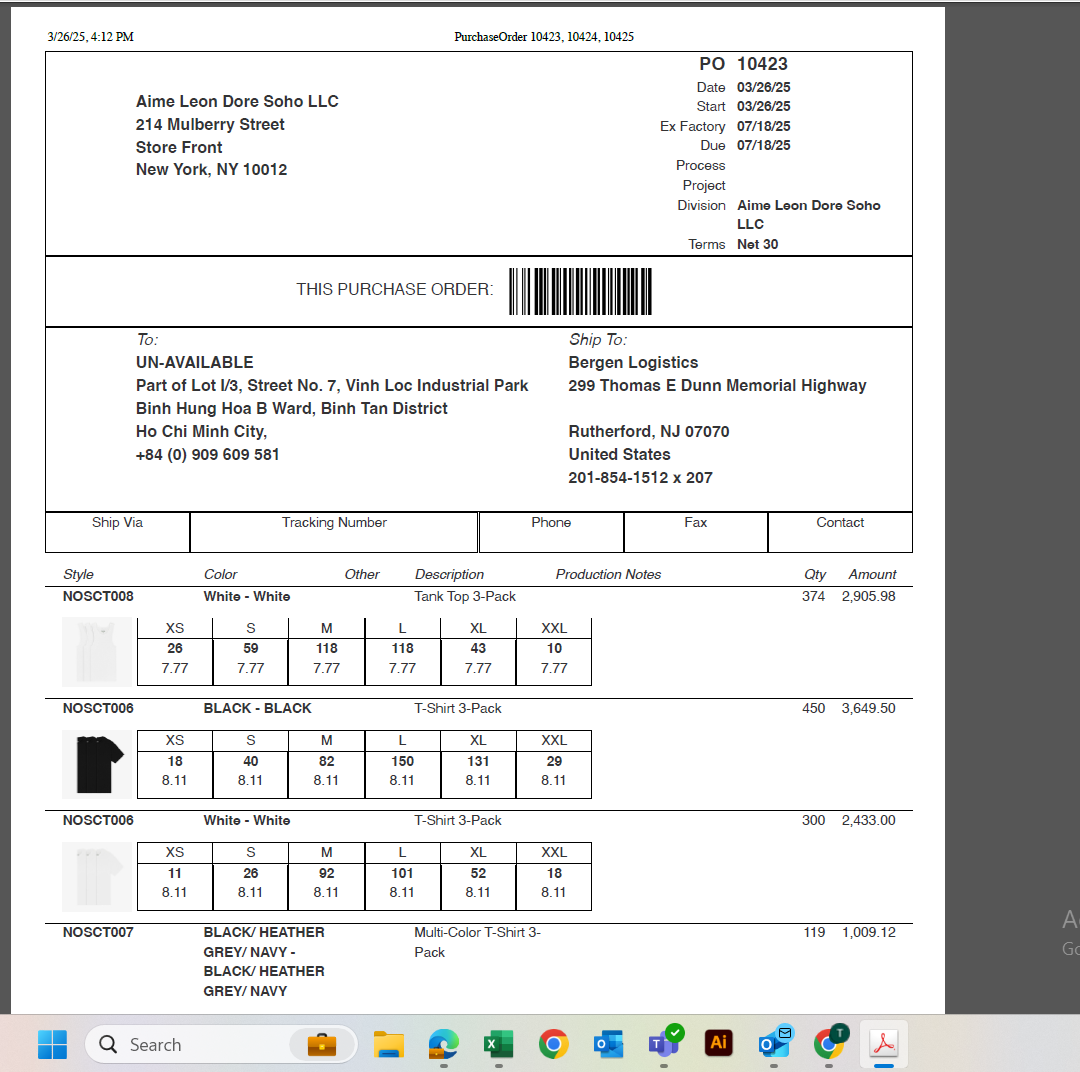This screenshot has height=1072, width=1080.
Task: Click the "Contact" cell
Action: coord(840,532)
